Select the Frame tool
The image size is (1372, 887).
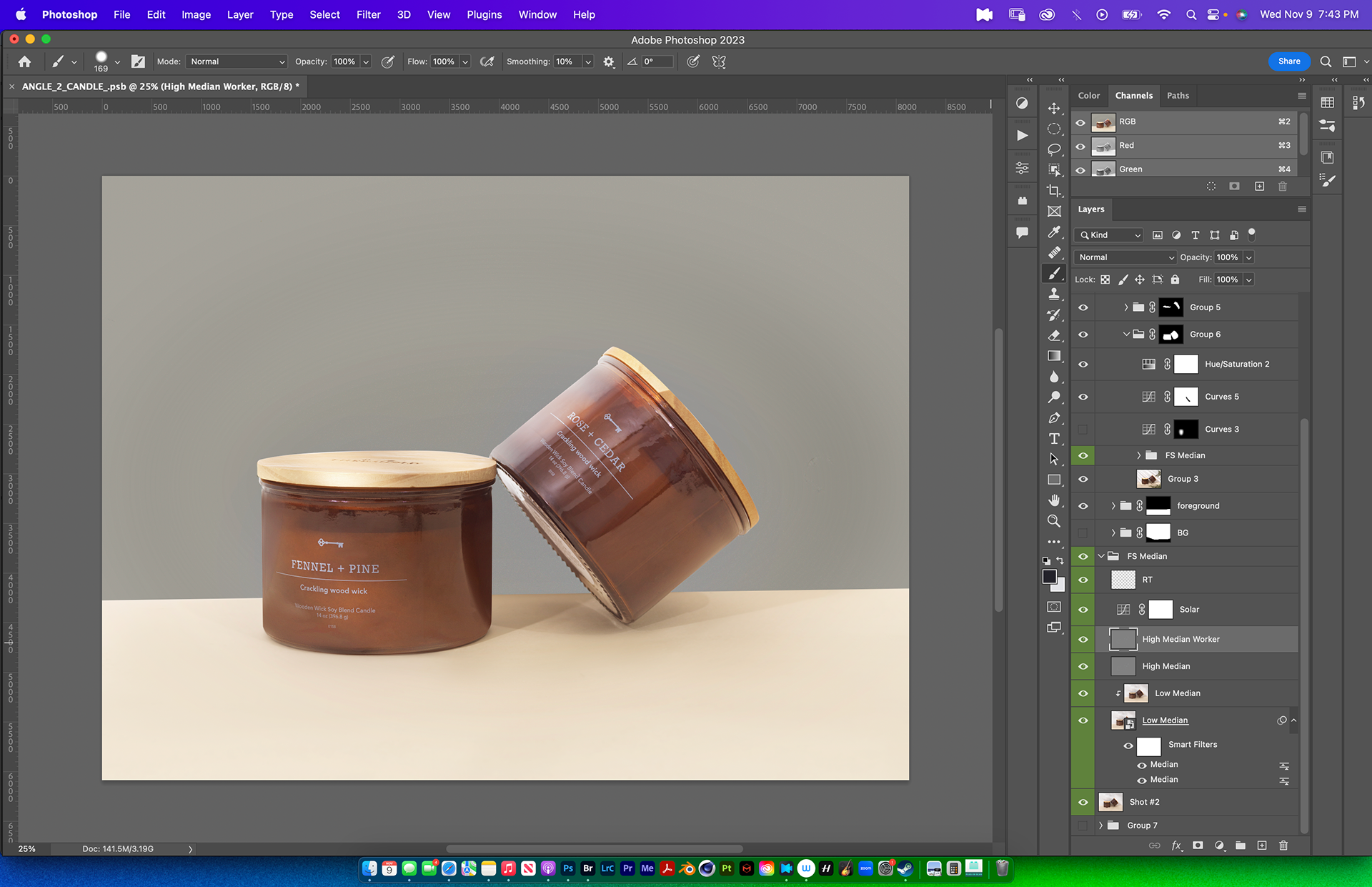pyautogui.click(x=1054, y=212)
